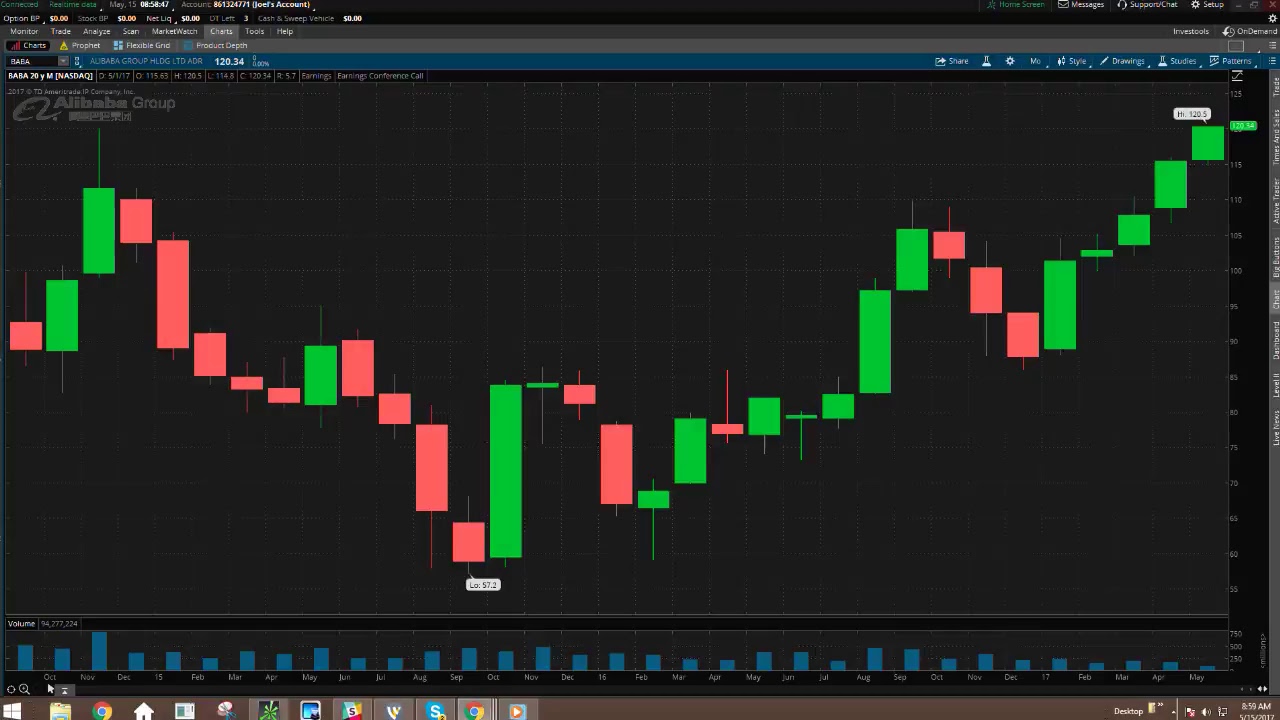Switch to Flexible Grid view
This screenshot has height=720, width=1280.
pyautogui.click(x=141, y=45)
